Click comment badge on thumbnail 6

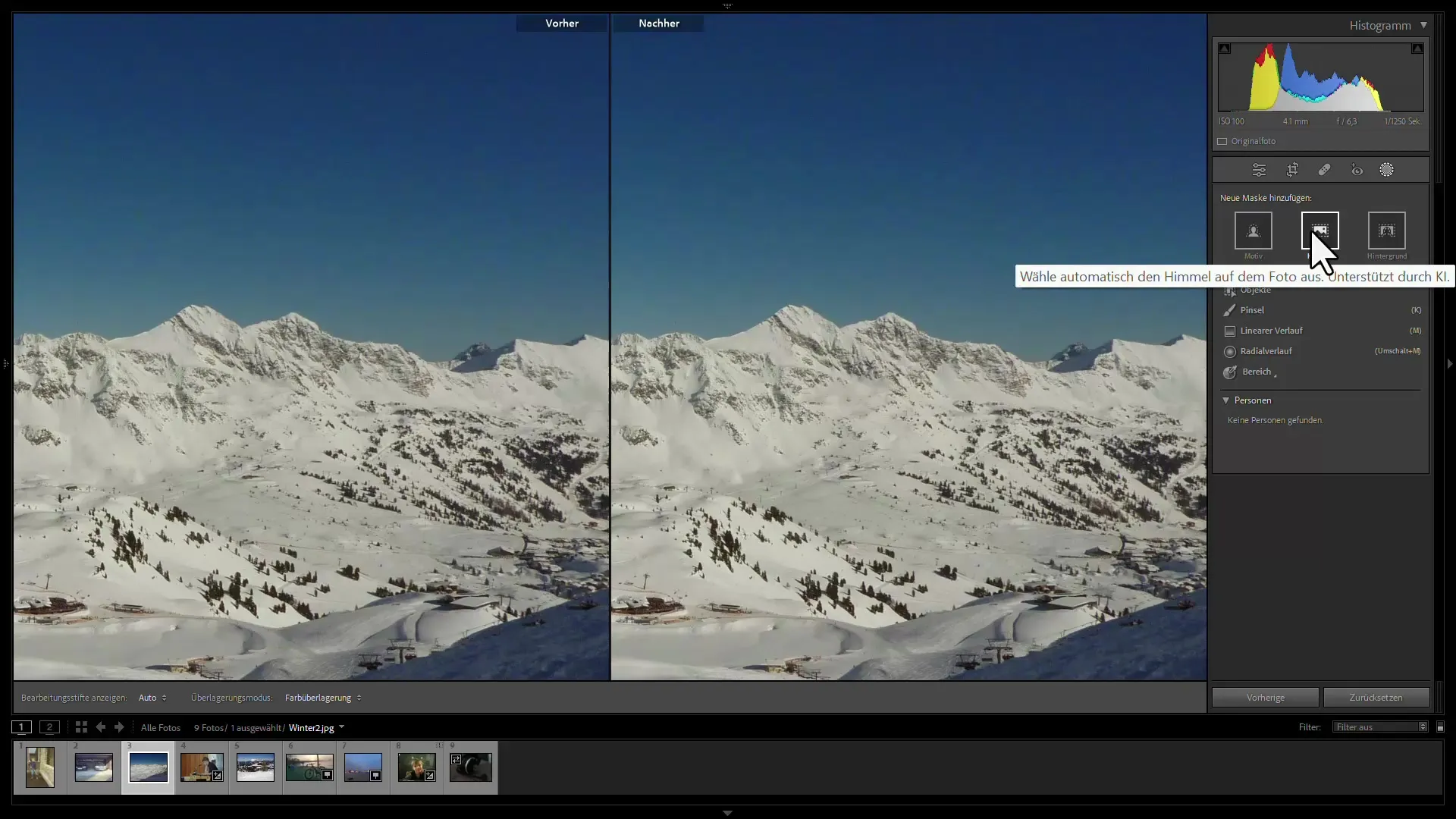[327, 776]
